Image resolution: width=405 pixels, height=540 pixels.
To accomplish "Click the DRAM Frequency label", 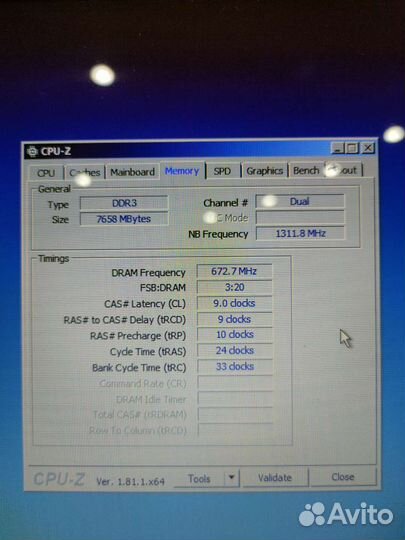I will tap(148, 273).
